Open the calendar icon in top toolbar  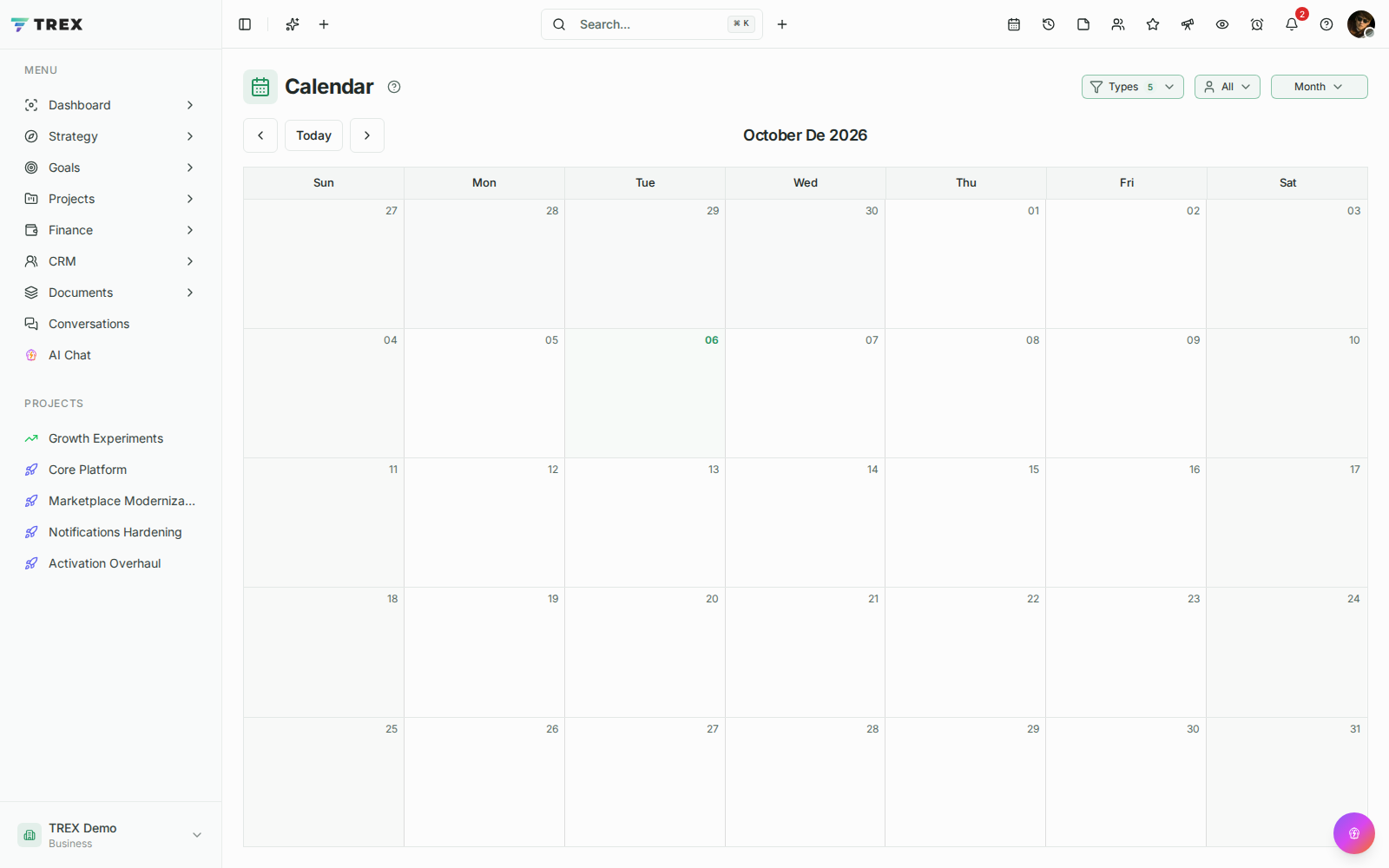1014,24
